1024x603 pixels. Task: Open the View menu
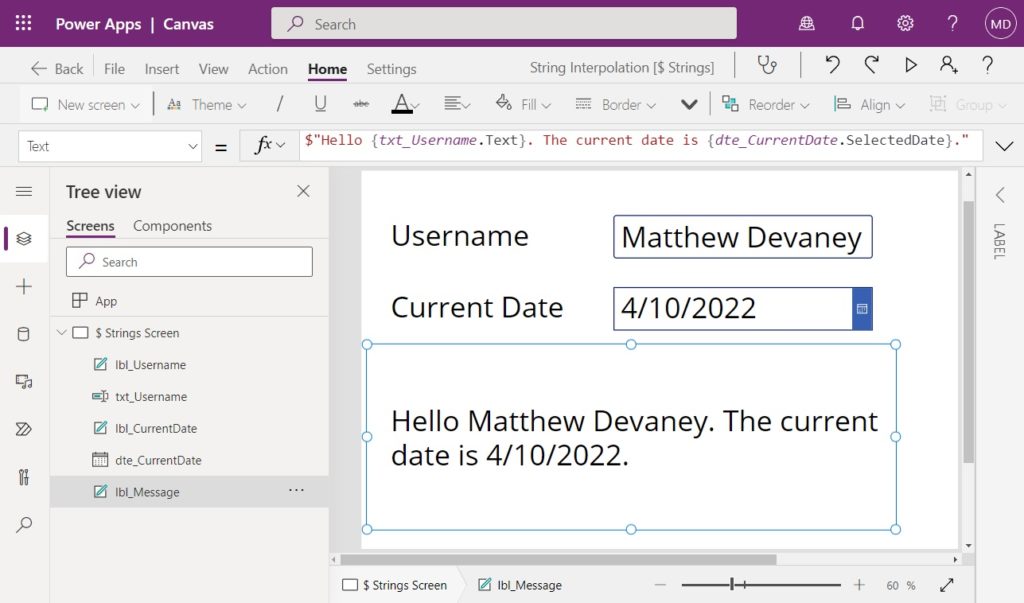pyautogui.click(x=213, y=69)
